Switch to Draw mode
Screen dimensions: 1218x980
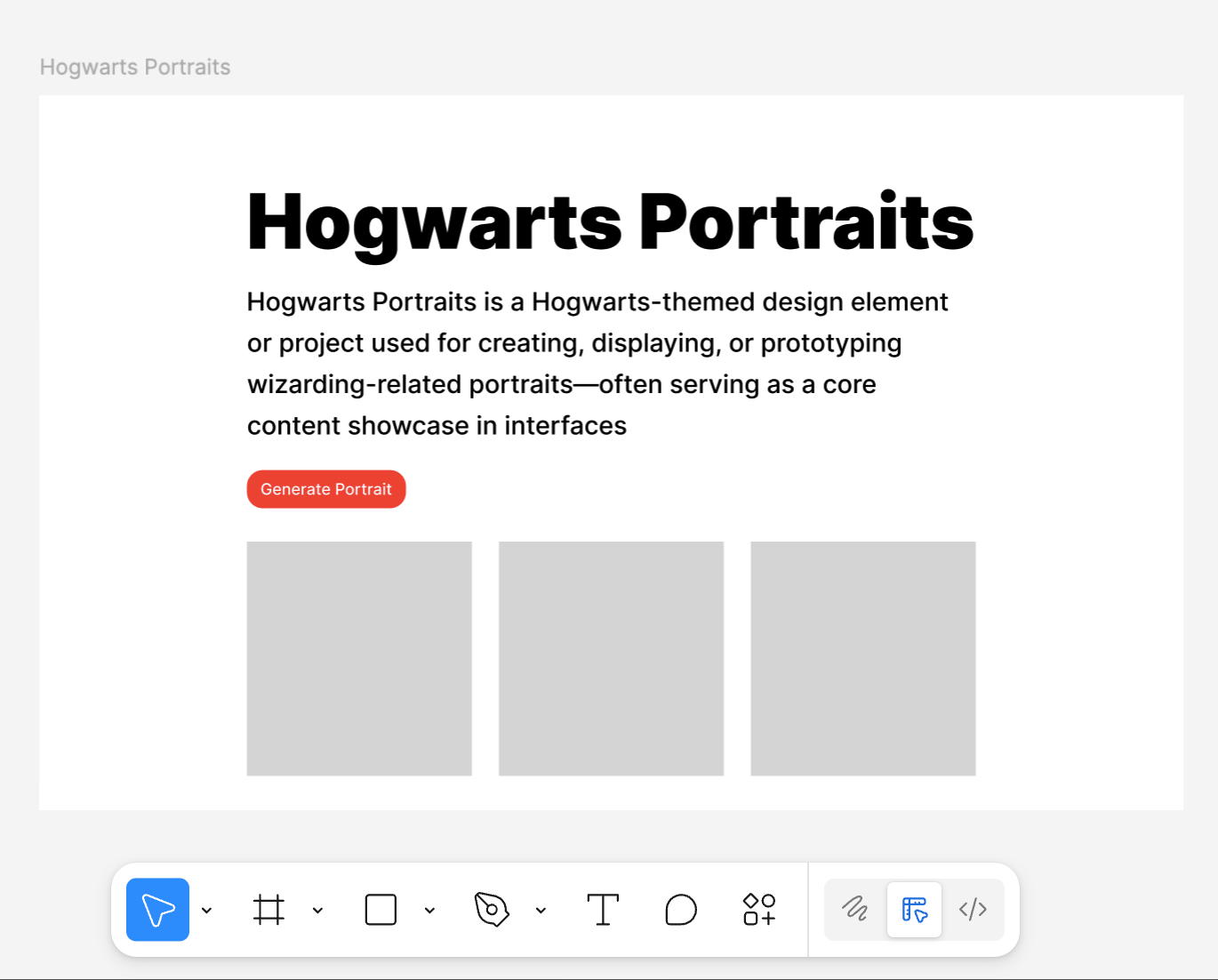(x=855, y=909)
